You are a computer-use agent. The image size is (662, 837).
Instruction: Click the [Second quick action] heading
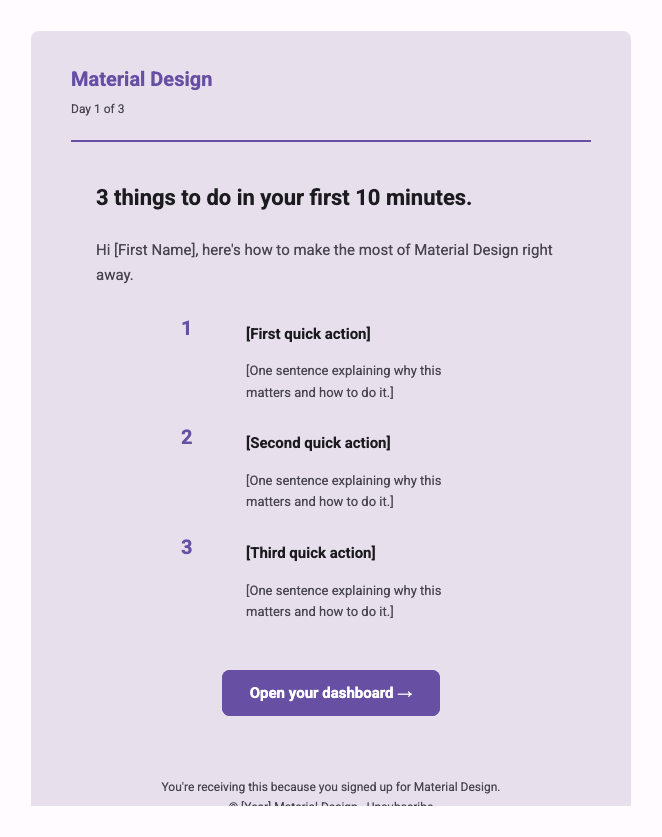318,443
